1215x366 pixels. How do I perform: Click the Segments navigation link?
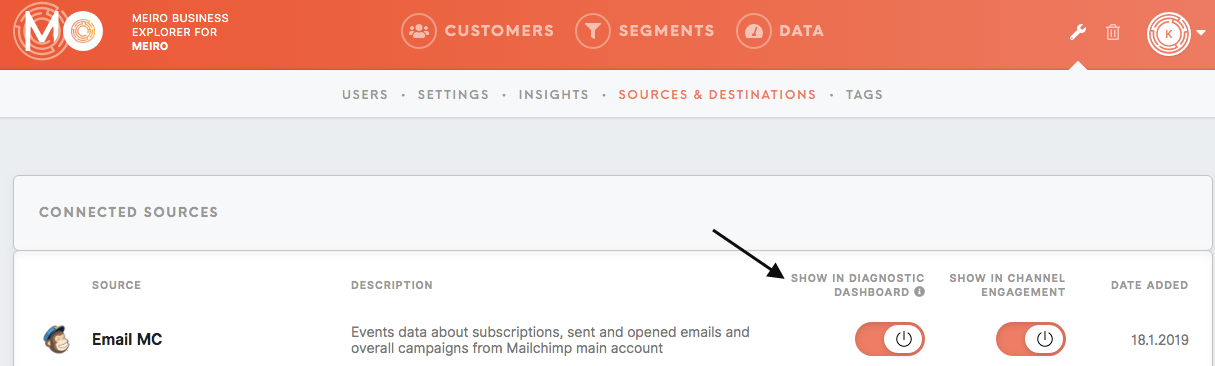667,31
